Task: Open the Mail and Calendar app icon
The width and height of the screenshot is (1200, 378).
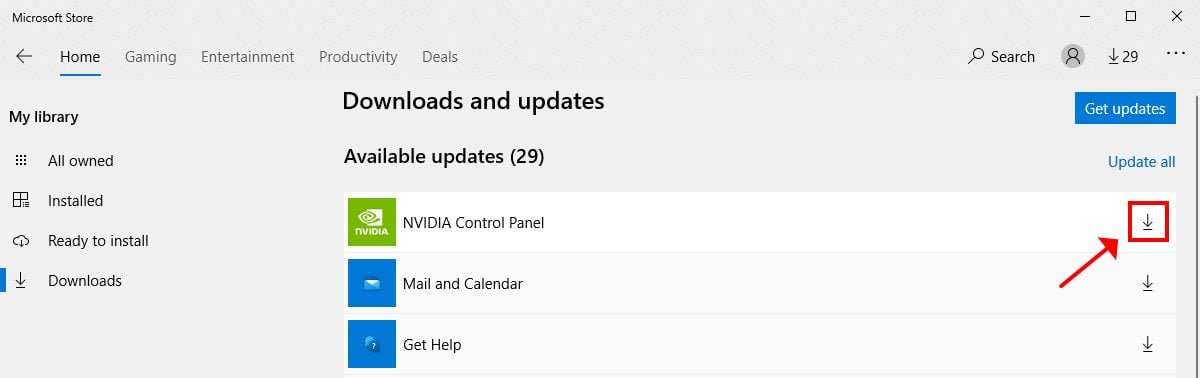Action: pyautogui.click(x=372, y=283)
